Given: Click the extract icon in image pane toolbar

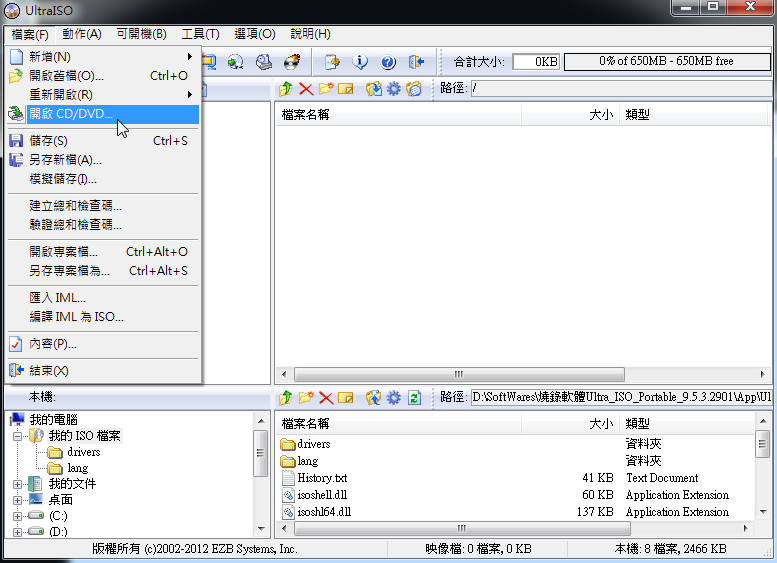Looking at the screenshot, I should tap(374, 89).
